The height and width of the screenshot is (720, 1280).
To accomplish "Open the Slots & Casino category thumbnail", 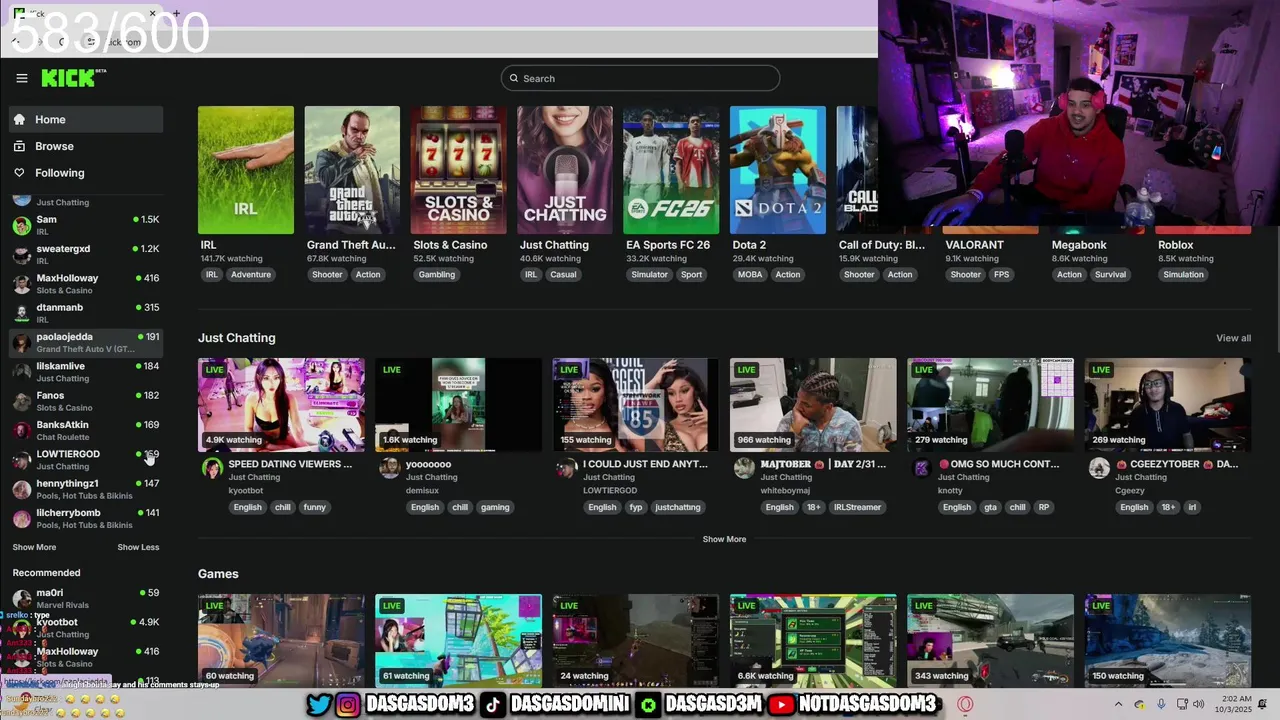I will coord(459,170).
